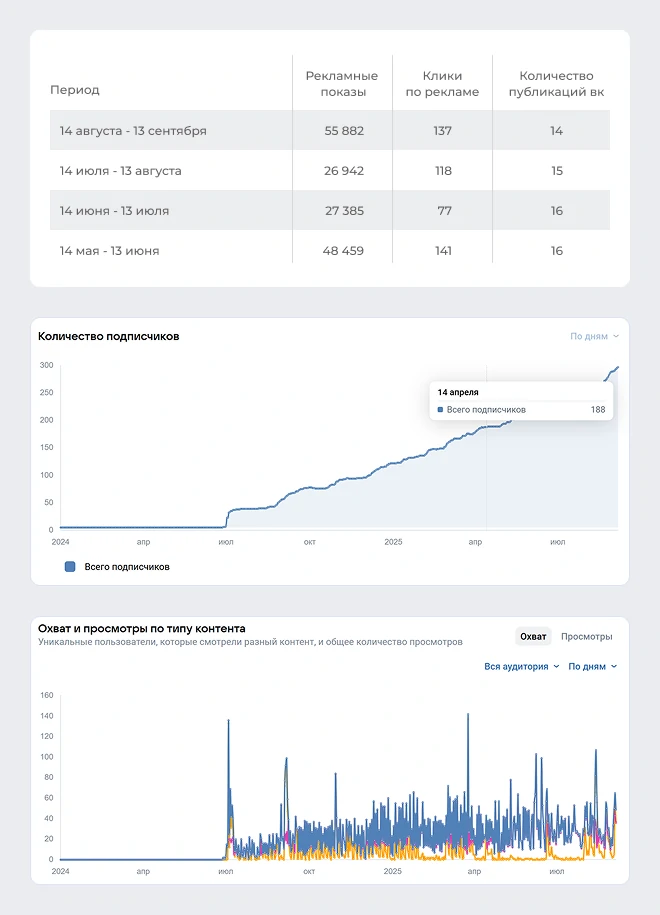Toggle the "Всего подписчиков" legend series below chart
Screen dimensions: 660x915
coord(70,567)
